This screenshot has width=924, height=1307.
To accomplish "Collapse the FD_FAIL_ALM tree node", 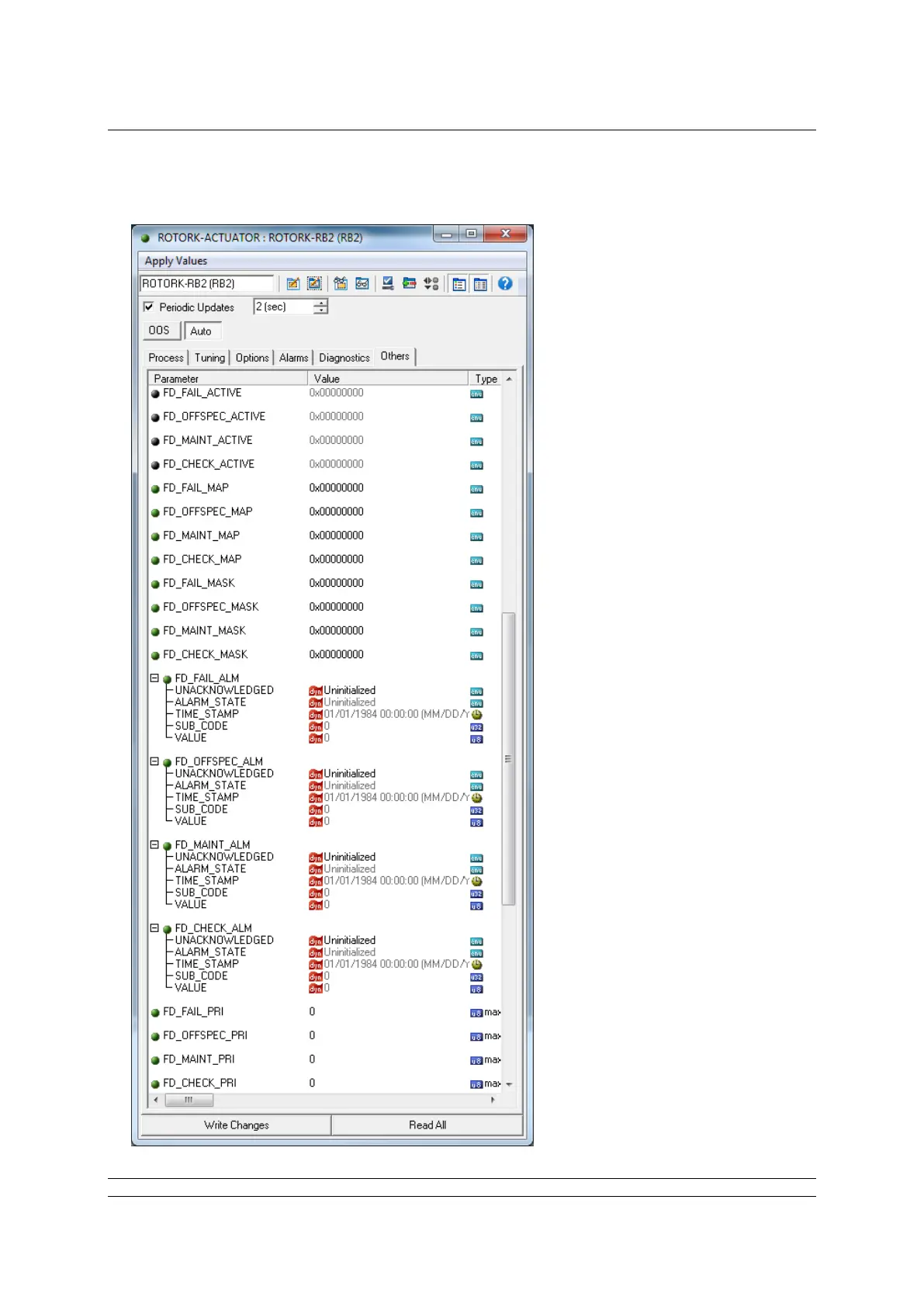I will pos(154,678).
